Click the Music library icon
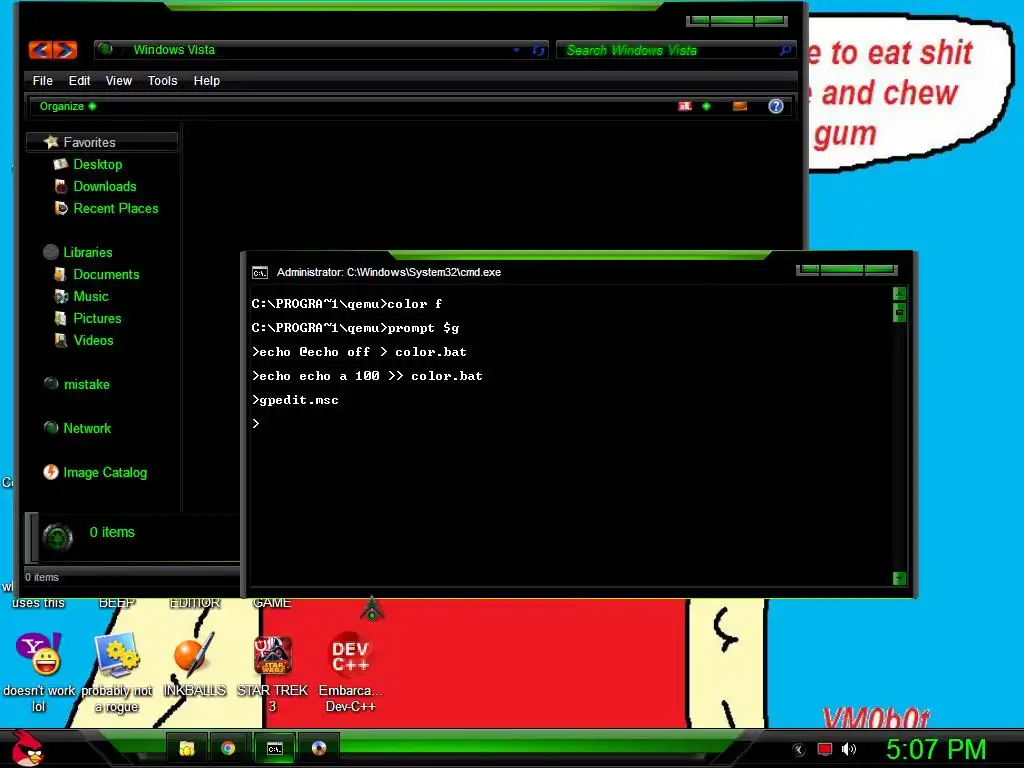Image resolution: width=1024 pixels, height=768 pixels. tap(61, 296)
